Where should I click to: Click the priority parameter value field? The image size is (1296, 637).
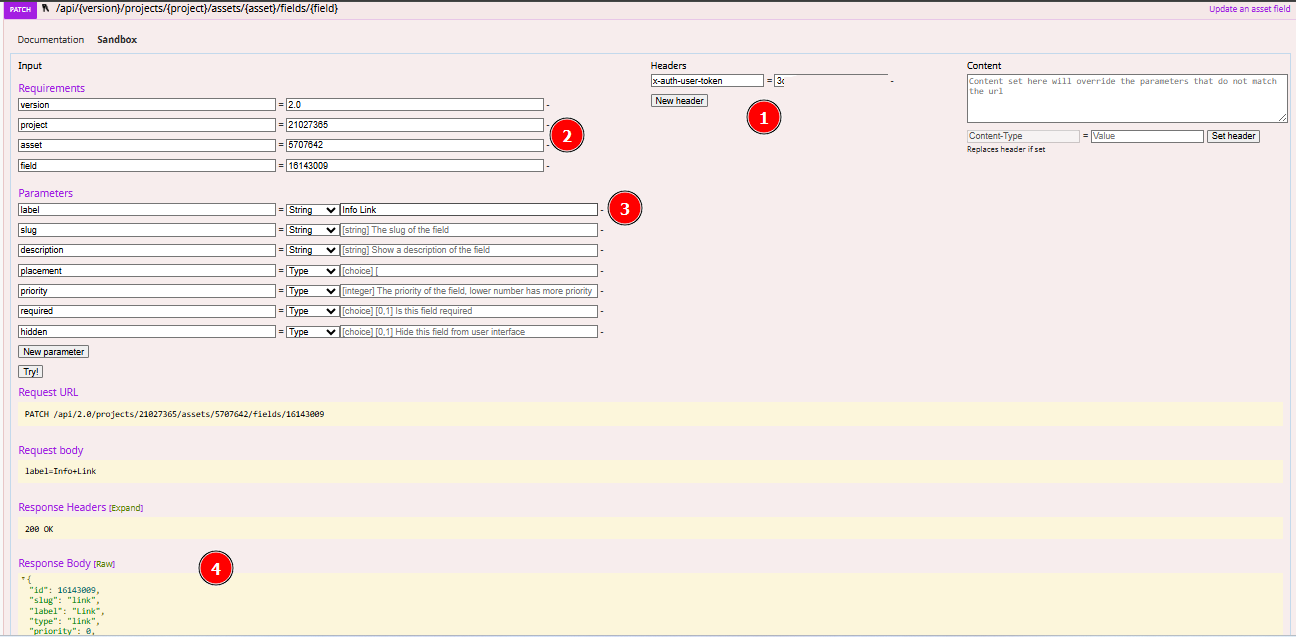pyautogui.click(x=469, y=291)
